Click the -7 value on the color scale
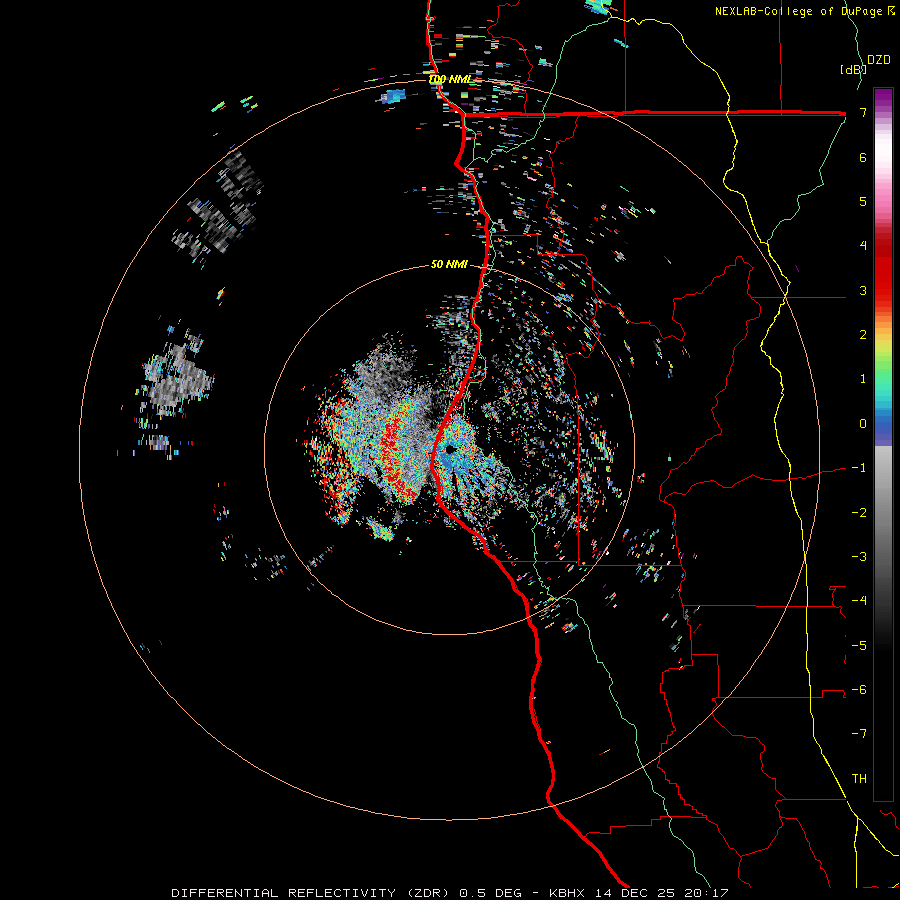This screenshot has height=900, width=900. click(859, 734)
